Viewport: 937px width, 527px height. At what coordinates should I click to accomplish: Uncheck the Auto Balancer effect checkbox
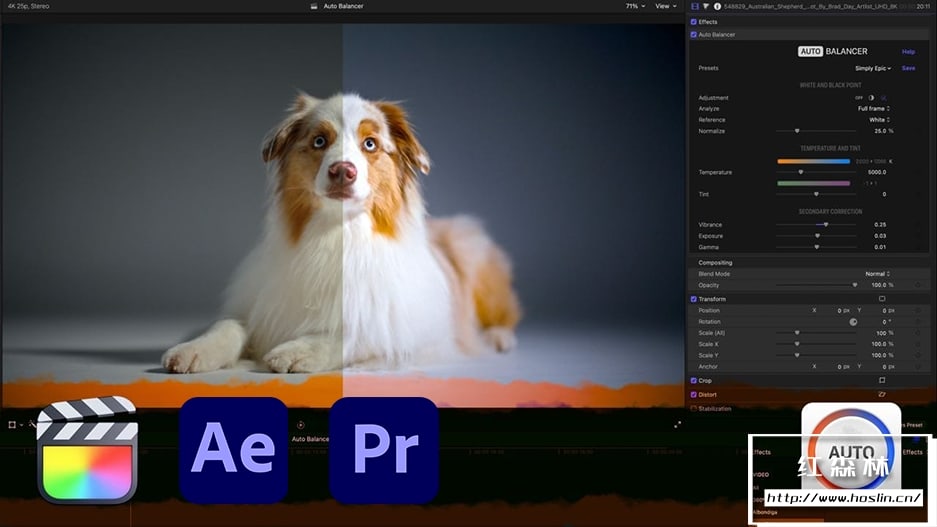tap(694, 35)
